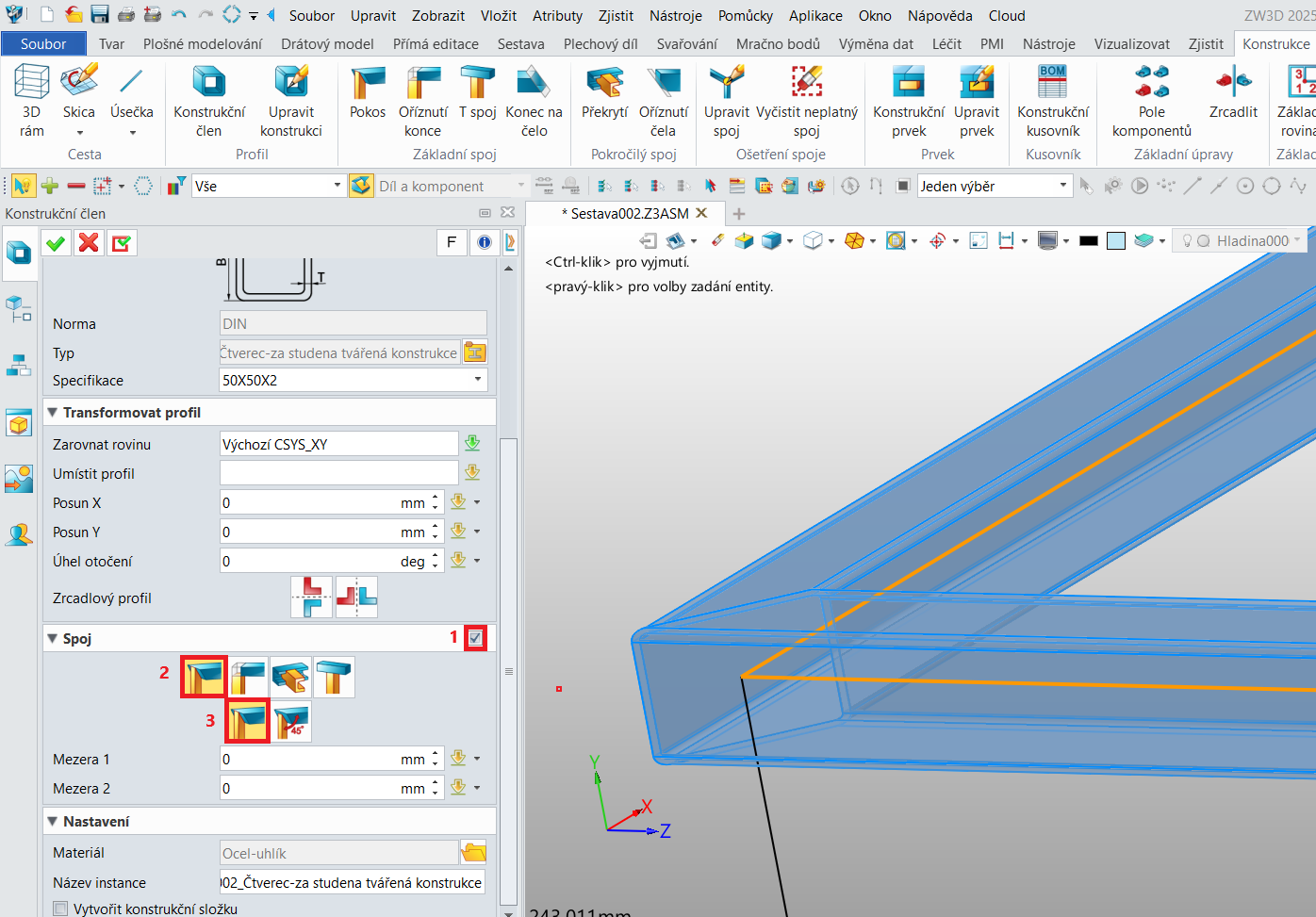Open the Nápověda help menu
This screenshot has height=917, width=1316.
940,15
